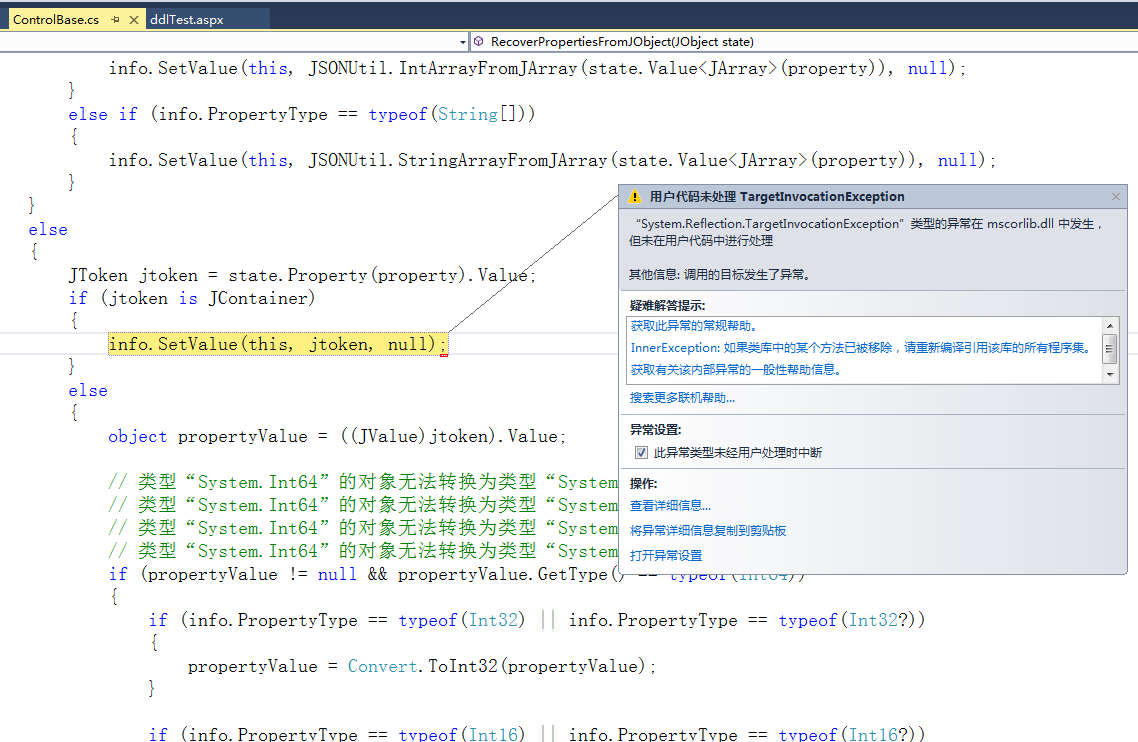Uncheck break when exception is user-unhandled
The image size is (1138, 742).
tap(641, 453)
